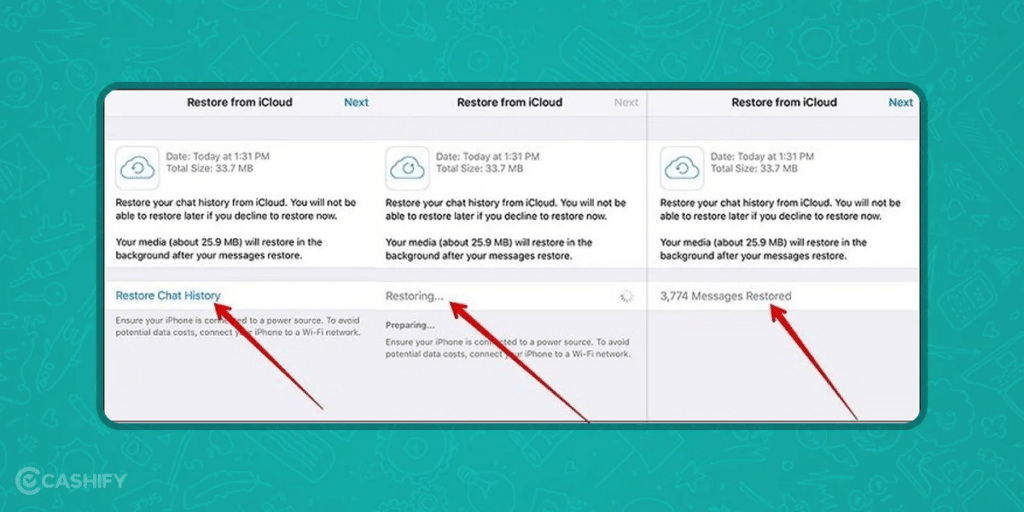Click iCloud backup icon in middle panel

click(407, 168)
